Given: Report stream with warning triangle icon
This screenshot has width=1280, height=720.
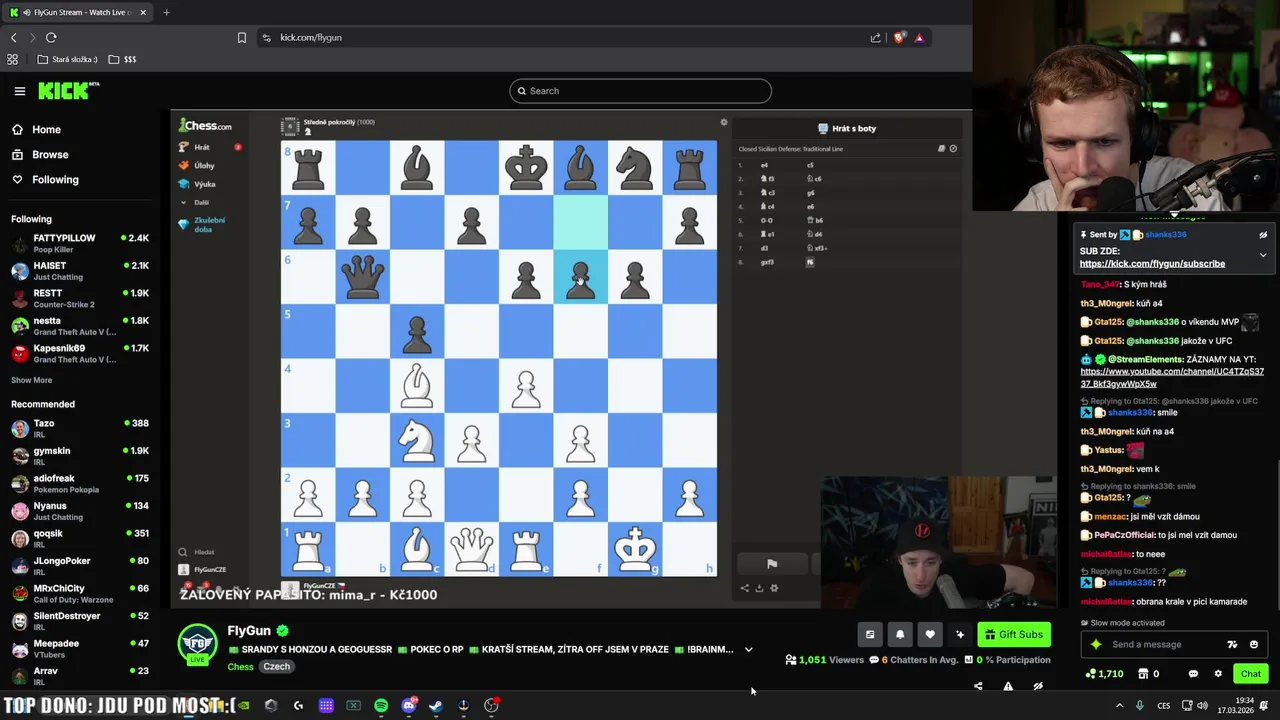Looking at the screenshot, I should tap(1008, 686).
